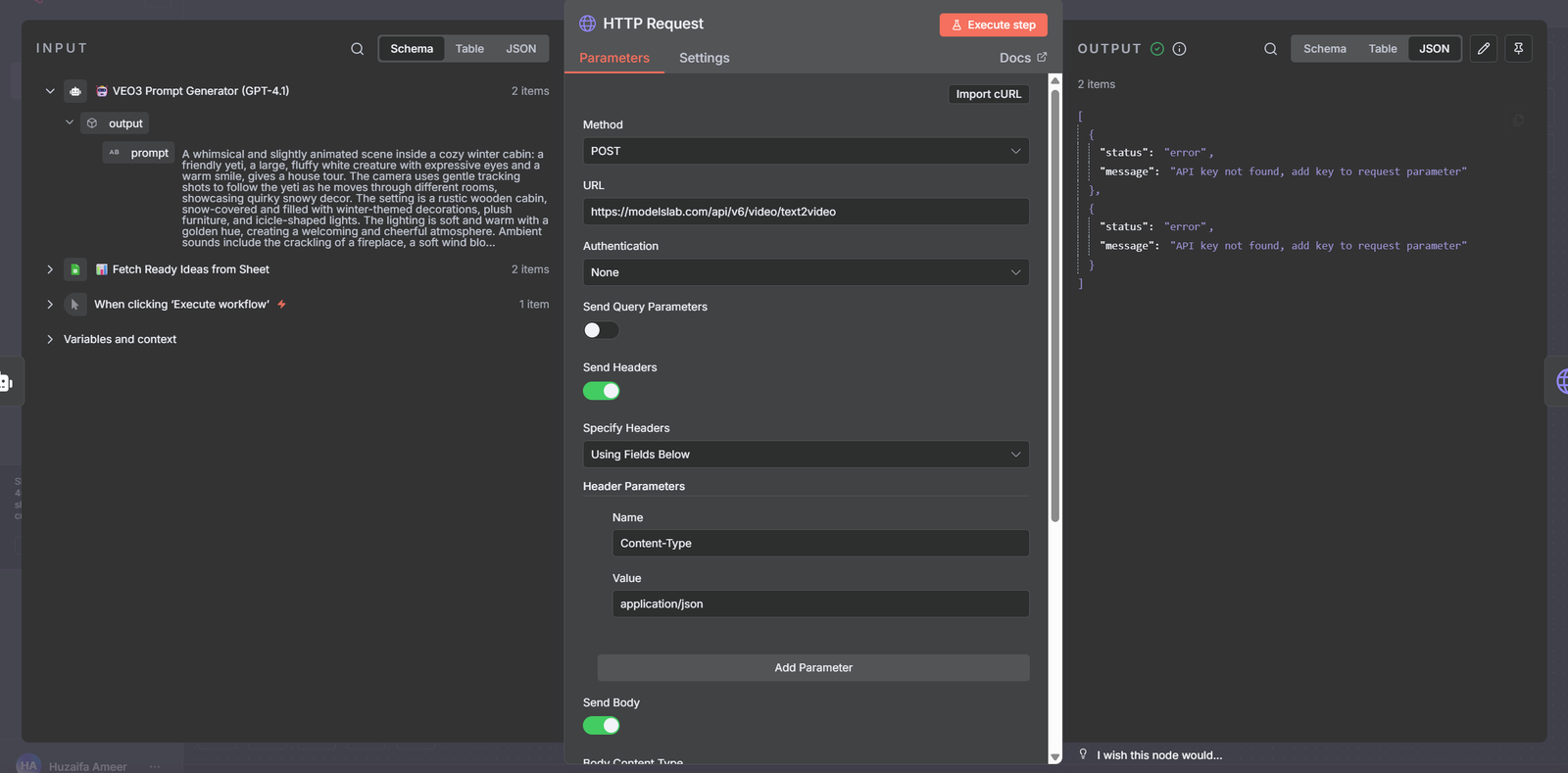Screen dimensions: 1568x773
Task: Click the '2 items' output count
Action: (1097, 84)
